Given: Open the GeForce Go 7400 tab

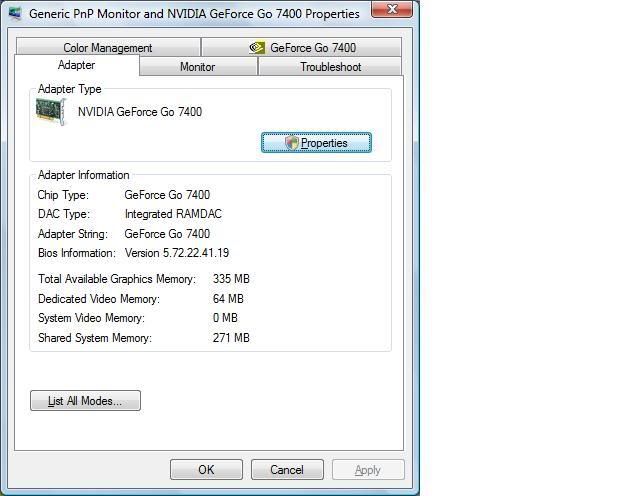Looking at the screenshot, I should click(302, 47).
